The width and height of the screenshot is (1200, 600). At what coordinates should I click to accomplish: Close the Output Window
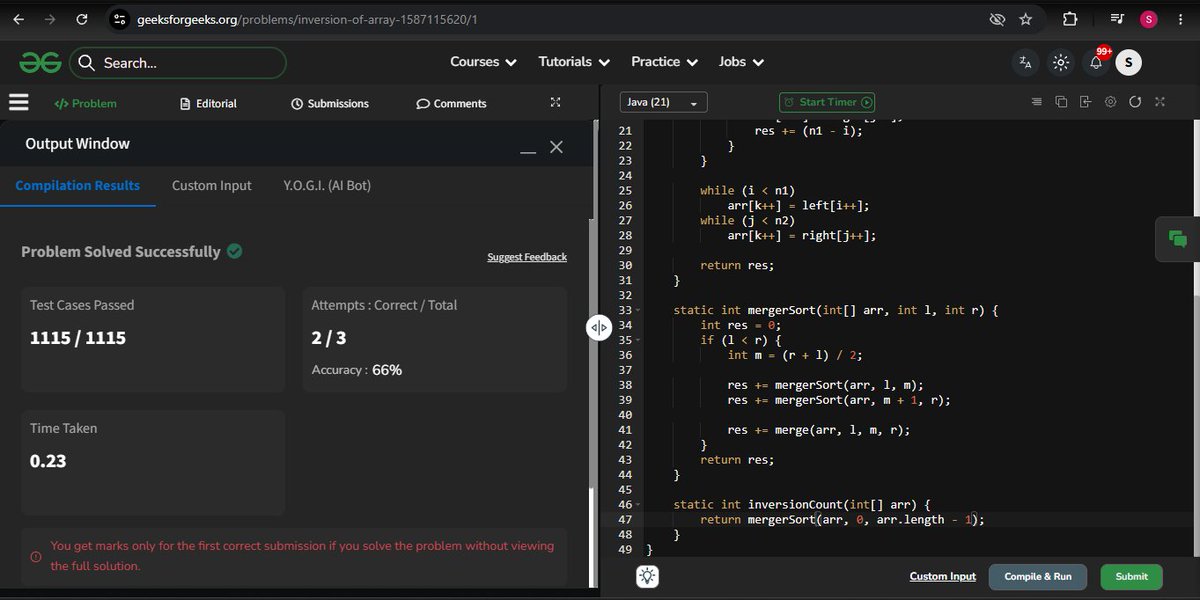tap(557, 147)
